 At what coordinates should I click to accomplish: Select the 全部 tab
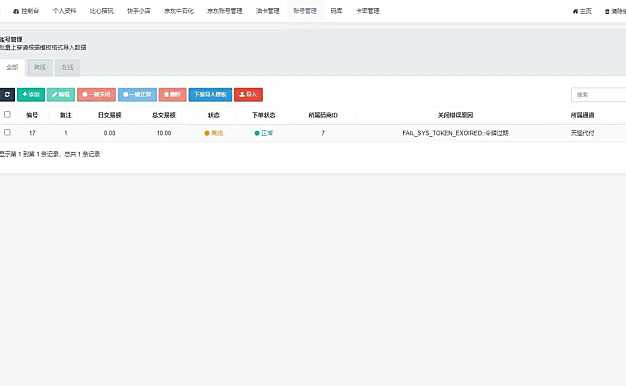tap(12, 67)
